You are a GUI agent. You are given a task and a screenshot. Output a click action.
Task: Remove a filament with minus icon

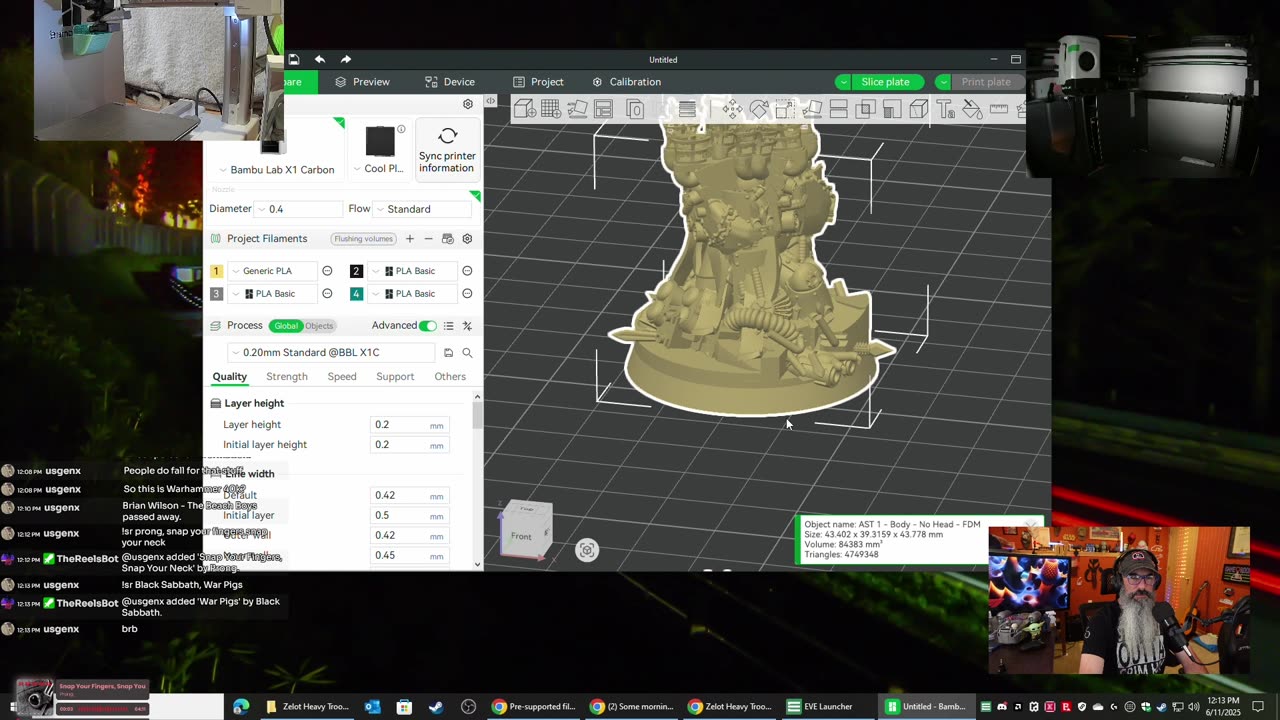coord(428,239)
